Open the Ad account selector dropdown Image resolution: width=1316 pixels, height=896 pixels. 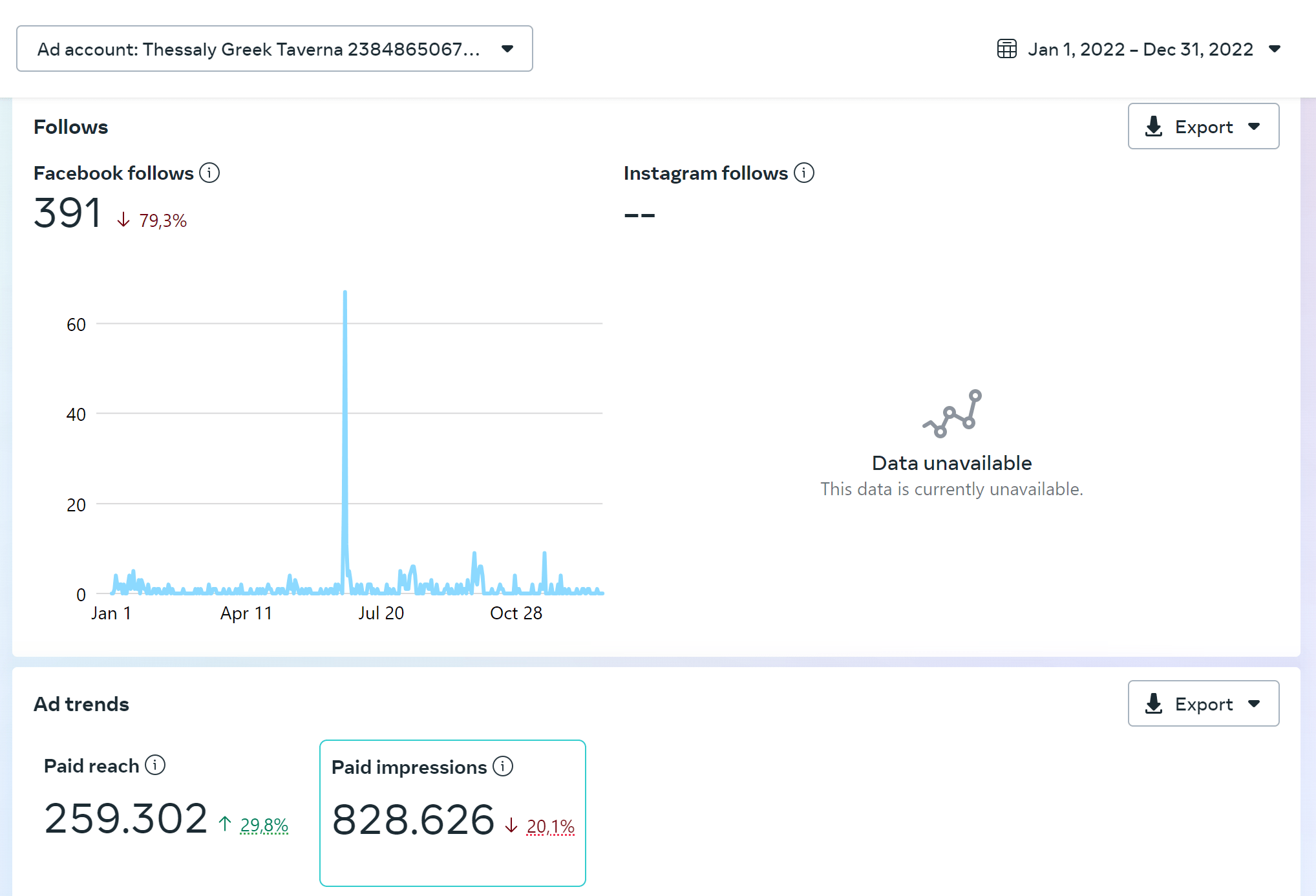point(275,49)
